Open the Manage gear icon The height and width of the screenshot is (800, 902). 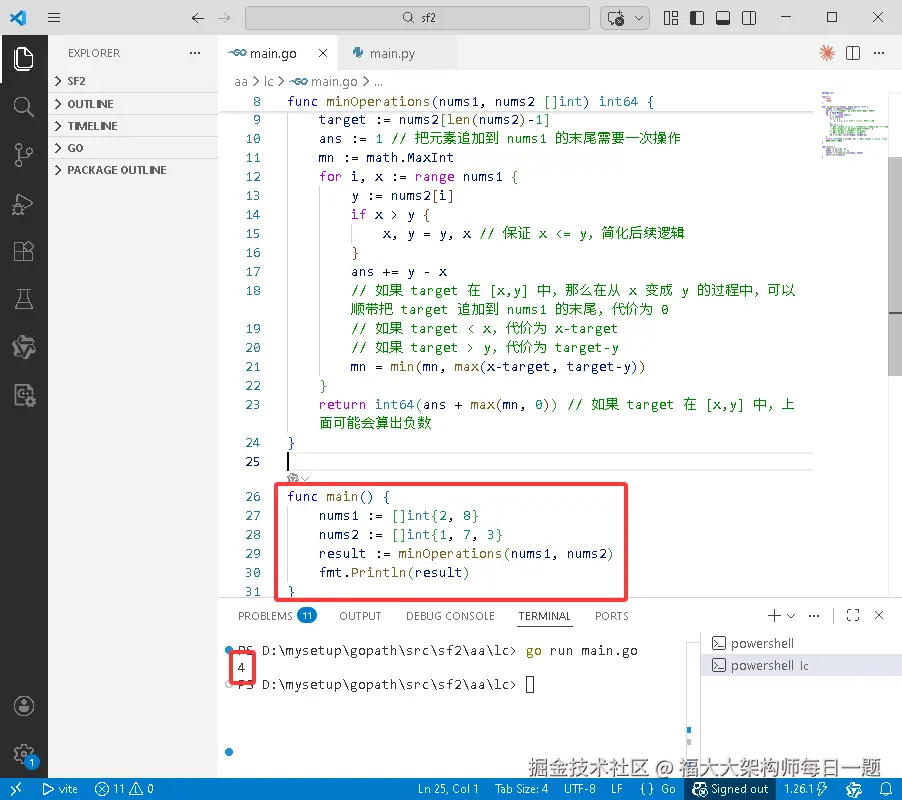23,753
